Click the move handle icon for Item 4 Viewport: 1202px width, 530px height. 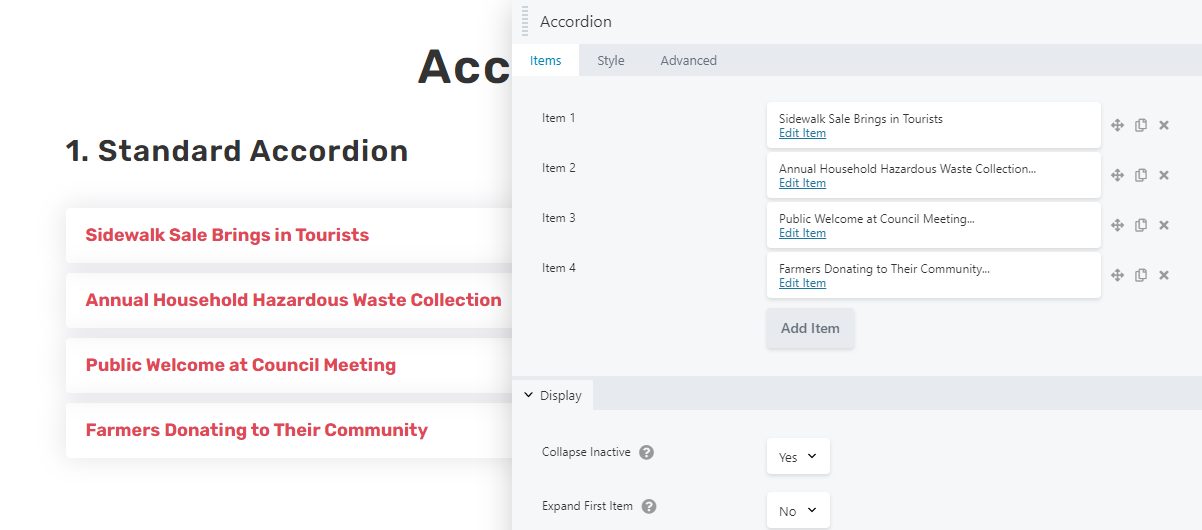pos(1118,275)
